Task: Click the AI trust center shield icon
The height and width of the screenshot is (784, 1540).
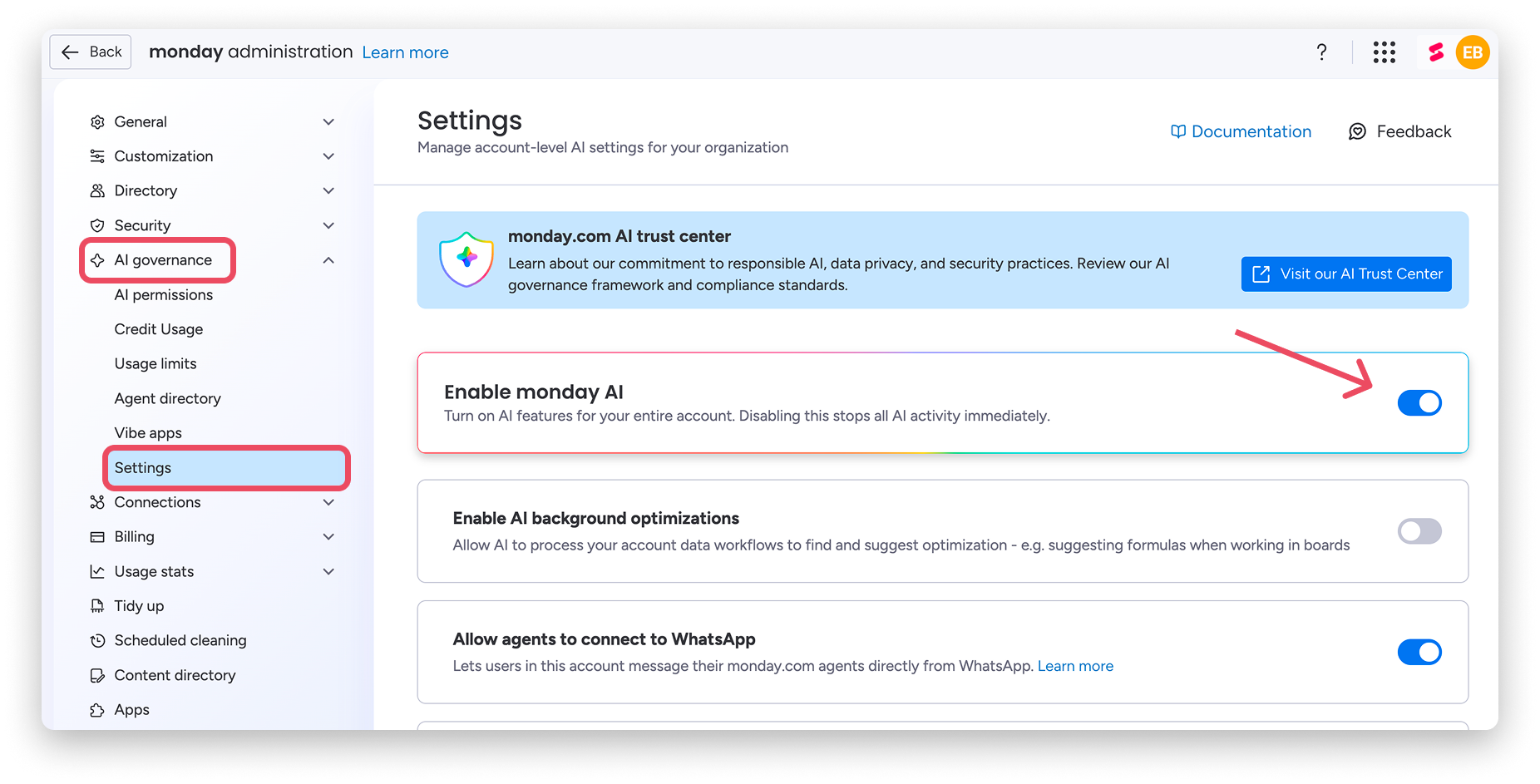Action: pyautogui.click(x=466, y=259)
